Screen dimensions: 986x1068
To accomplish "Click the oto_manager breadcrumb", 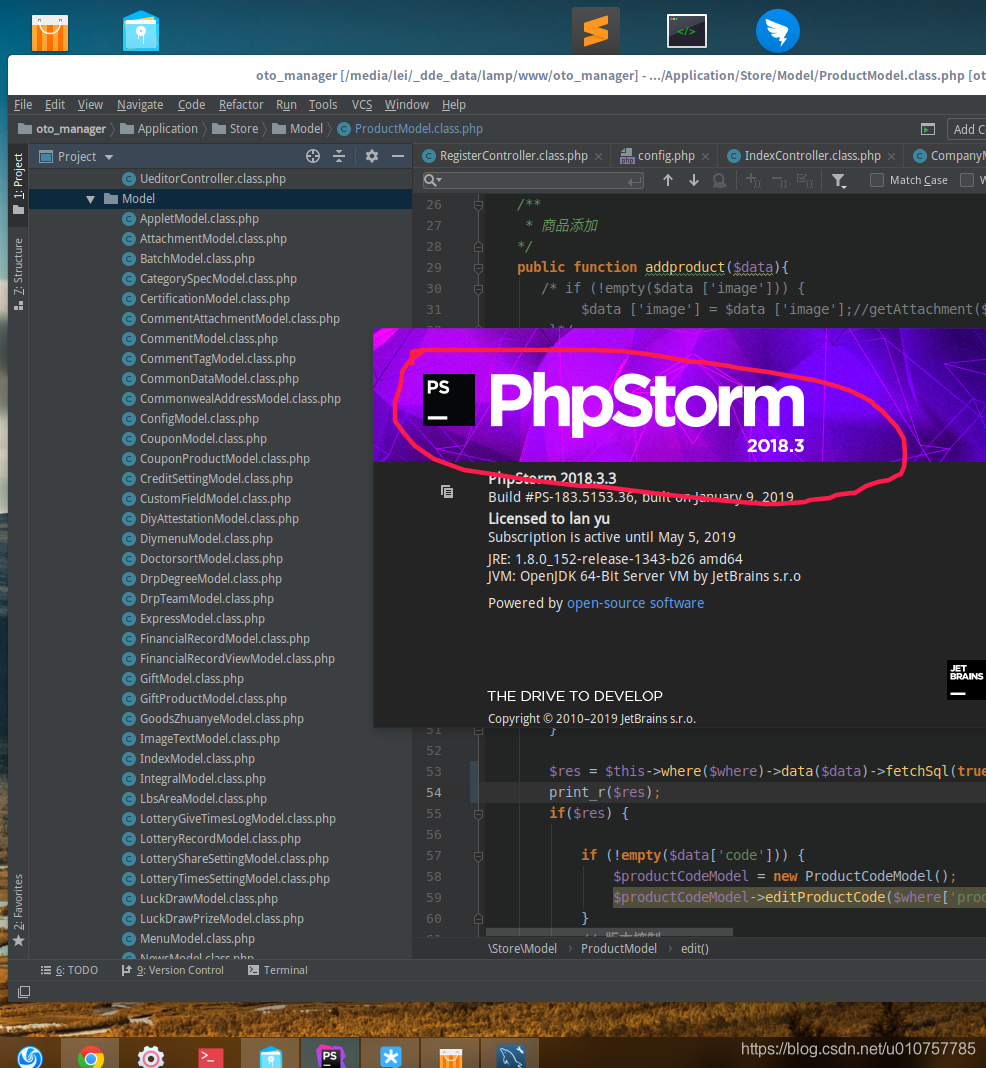I will 62,129.
